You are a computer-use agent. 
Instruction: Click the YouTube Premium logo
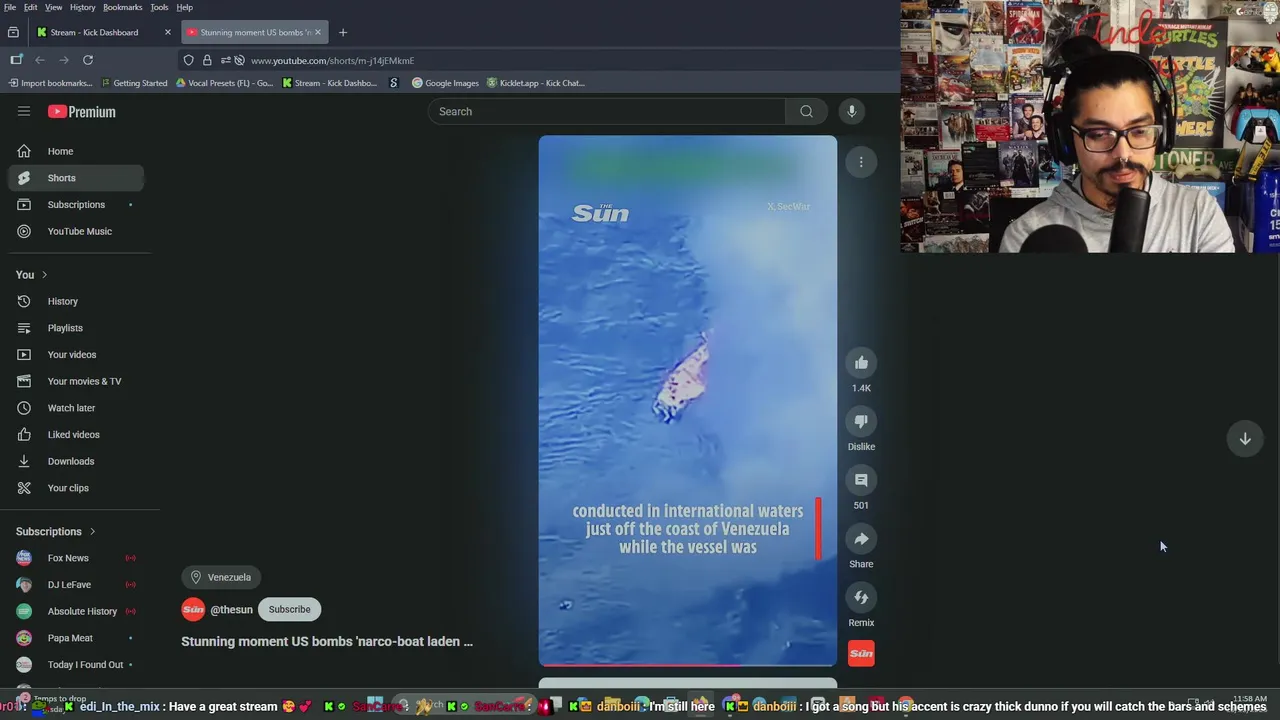click(82, 111)
